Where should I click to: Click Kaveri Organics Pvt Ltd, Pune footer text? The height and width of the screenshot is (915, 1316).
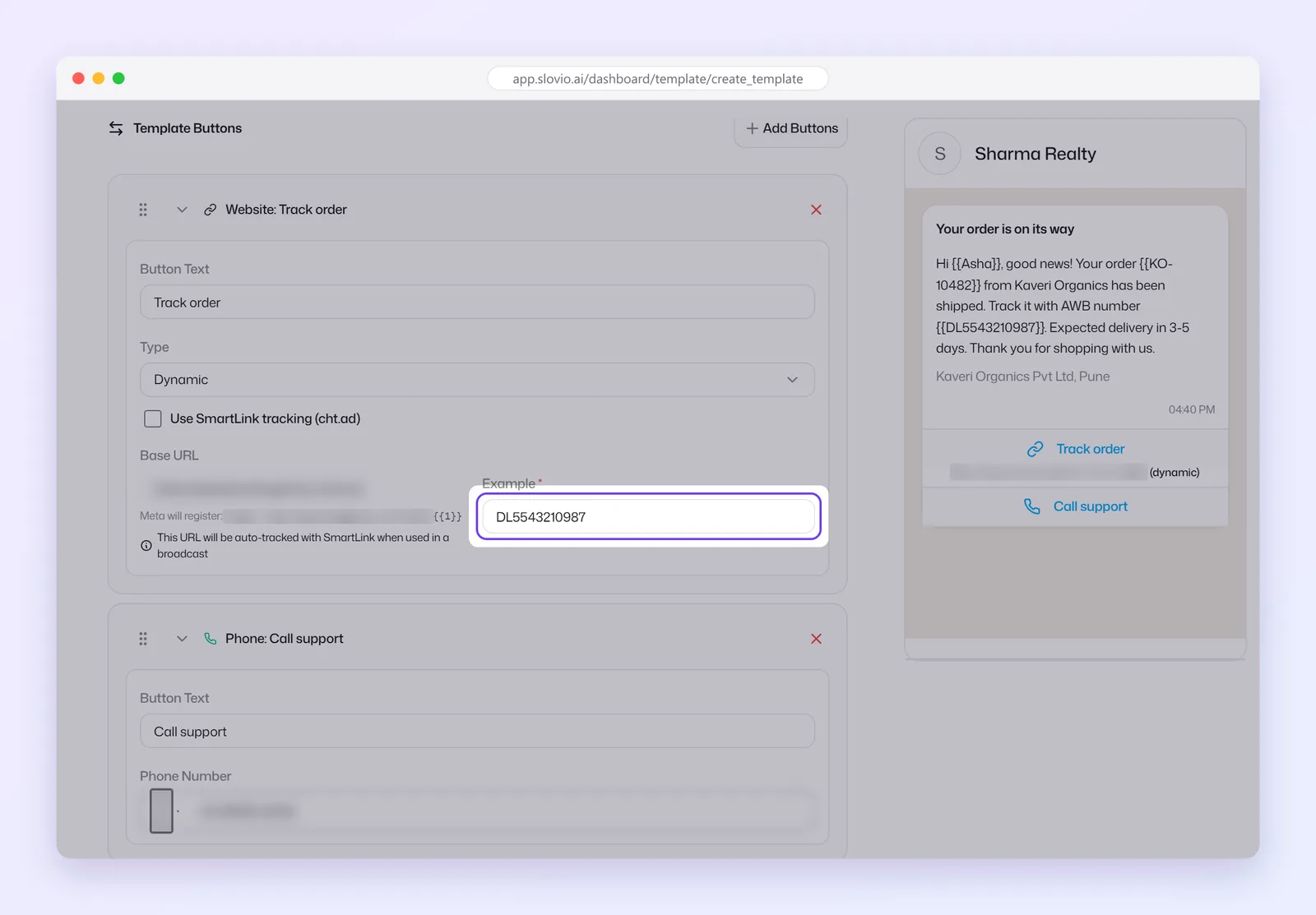(x=1022, y=377)
